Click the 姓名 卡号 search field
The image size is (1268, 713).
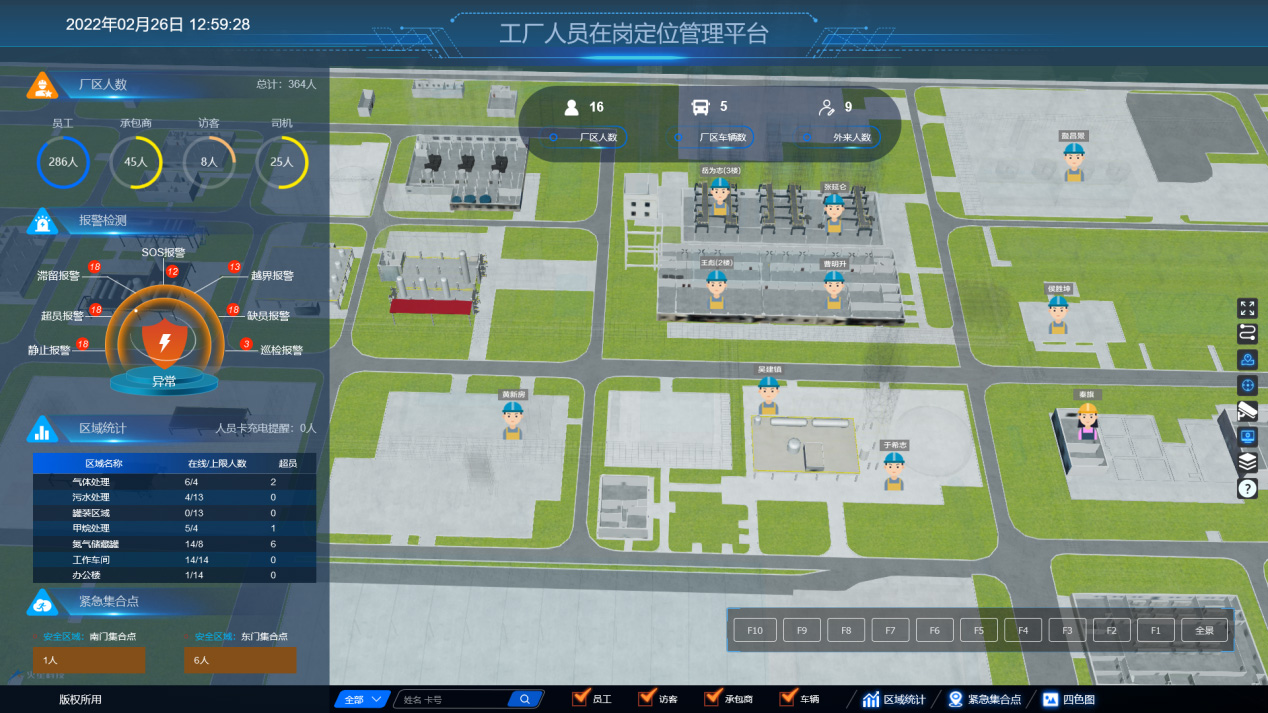tap(453, 699)
